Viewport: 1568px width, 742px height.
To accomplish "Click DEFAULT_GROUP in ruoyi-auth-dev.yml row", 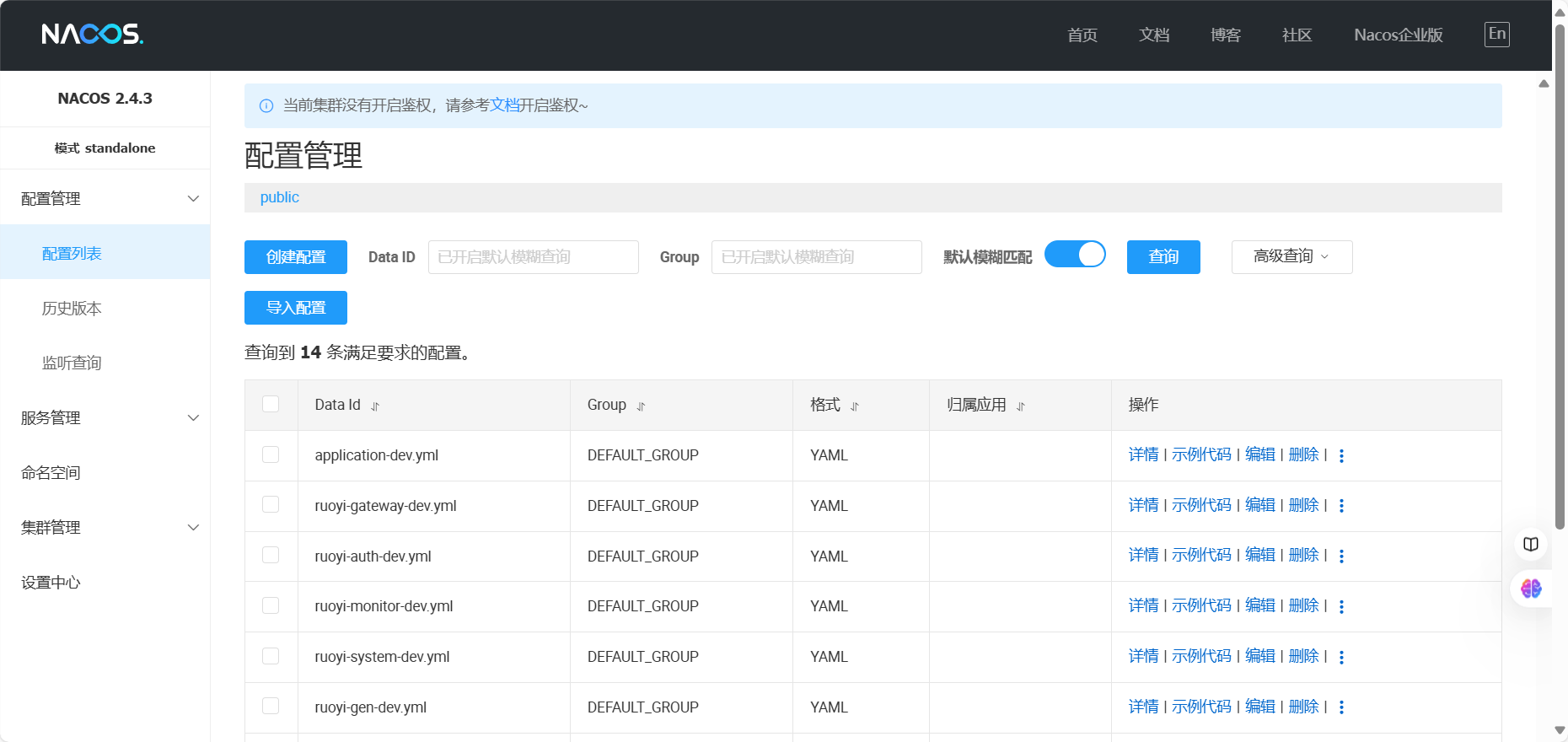I will 642,556.
